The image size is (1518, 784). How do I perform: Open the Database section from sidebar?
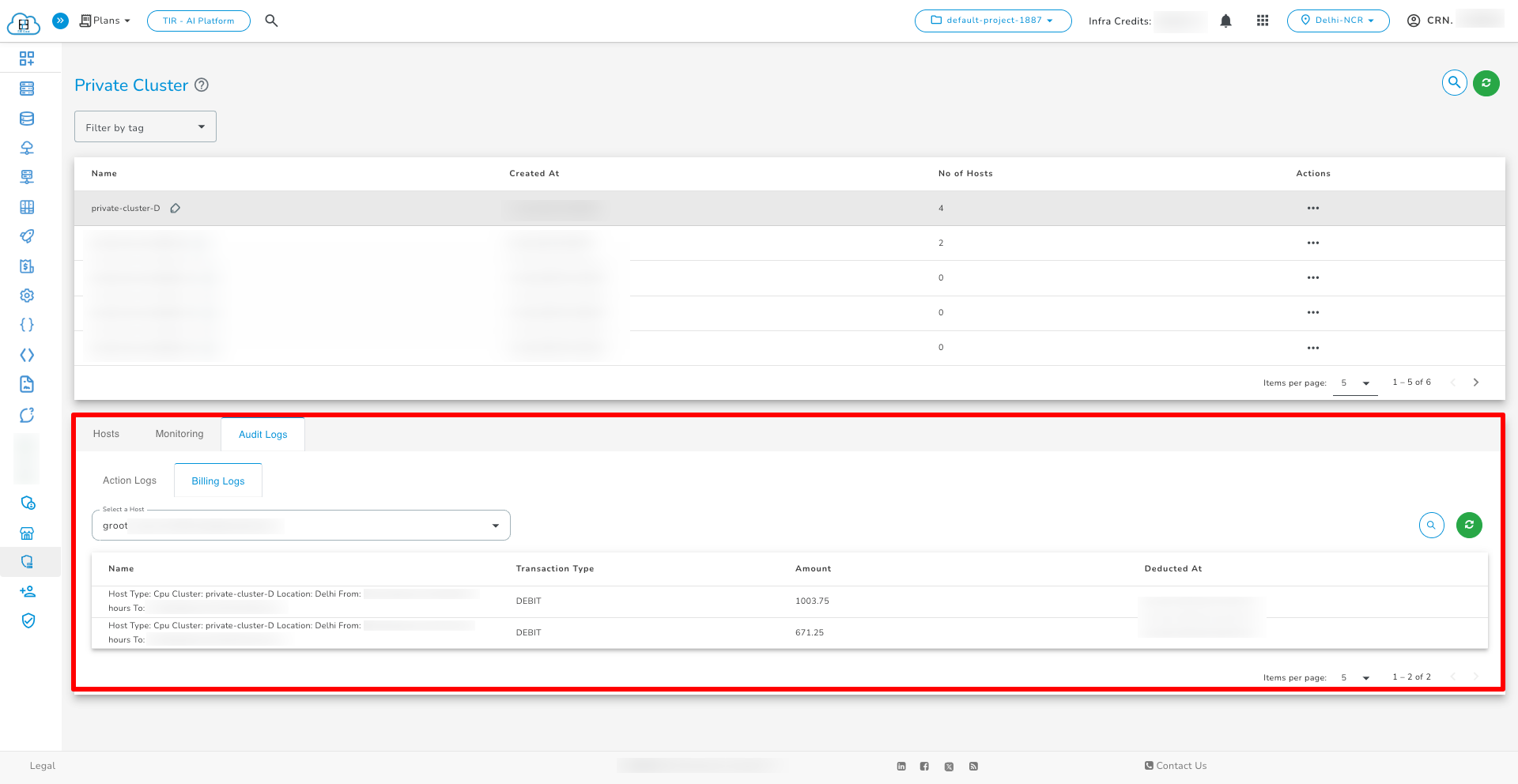coord(27,118)
